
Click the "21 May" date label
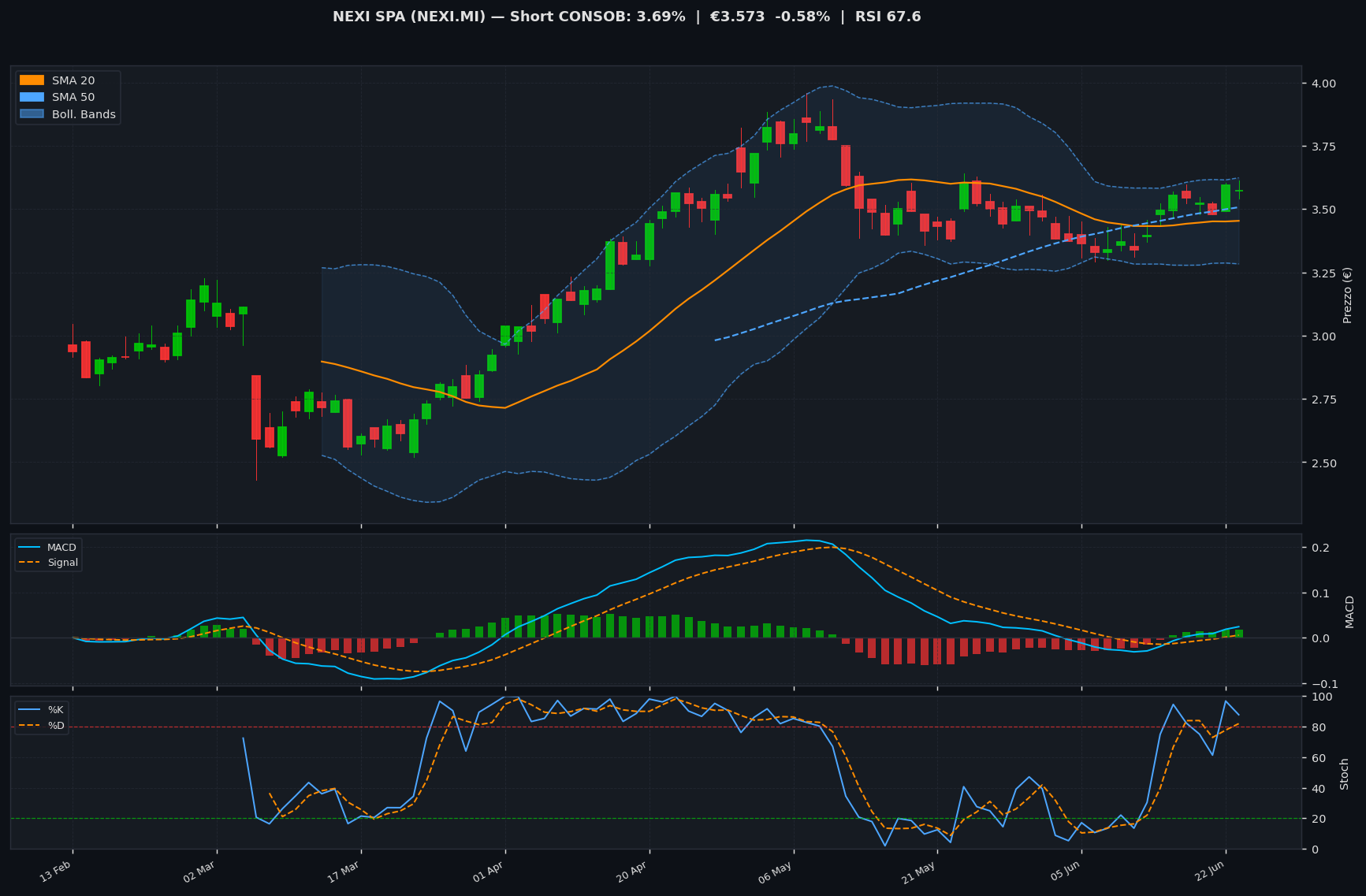[920, 872]
